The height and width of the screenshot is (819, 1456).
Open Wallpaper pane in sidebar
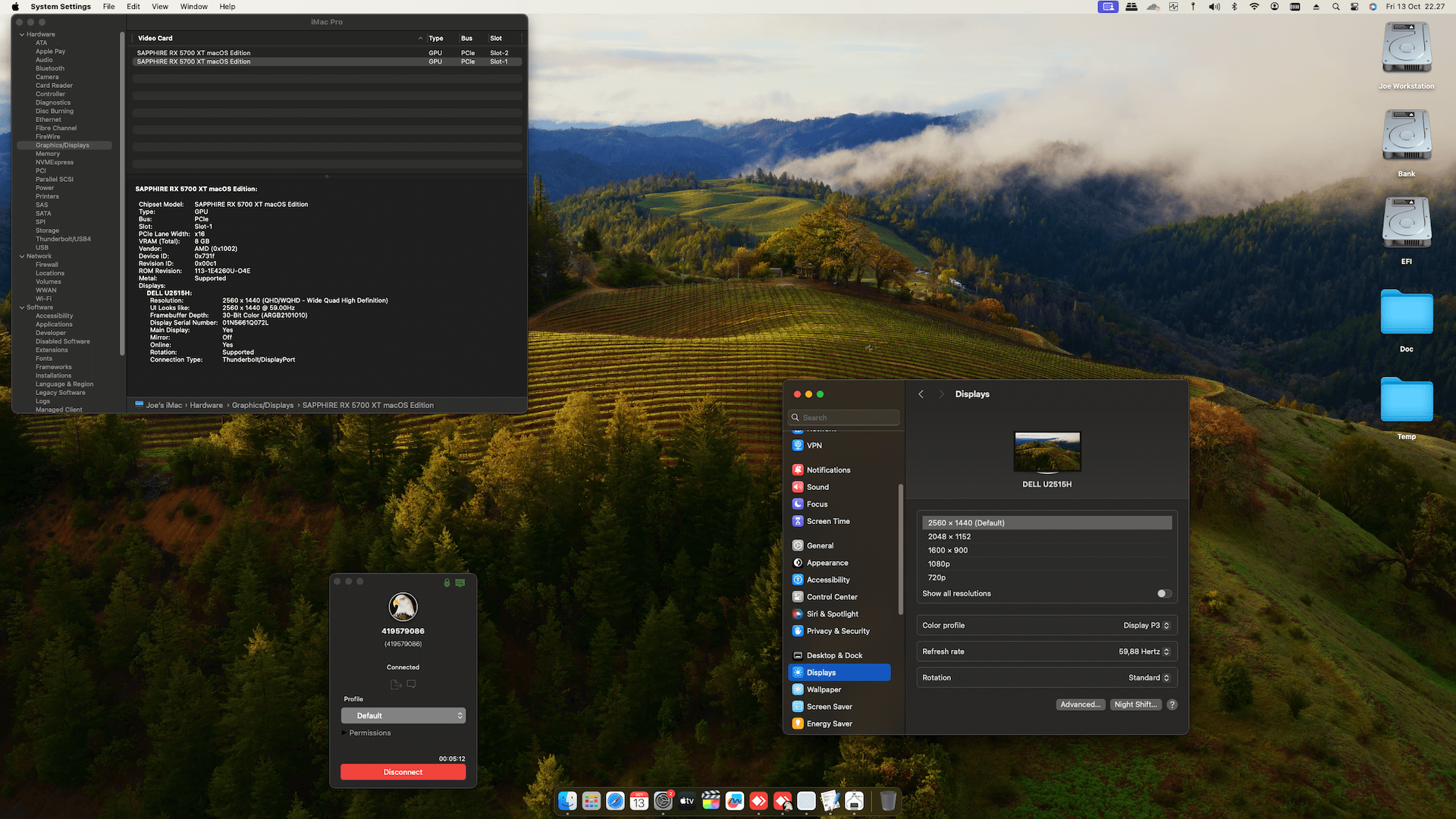[x=824, y=689]
